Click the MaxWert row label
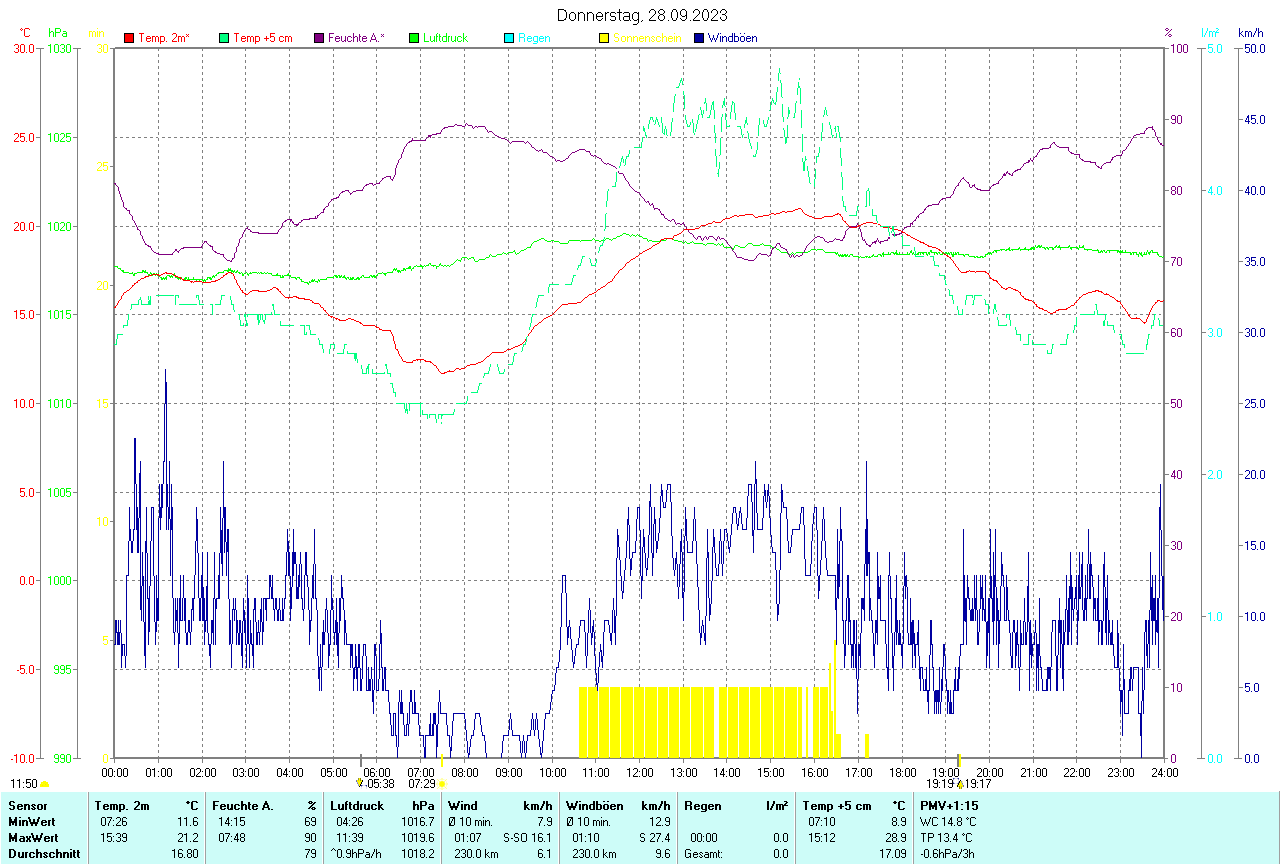This screenshot has width=1280, height=864. pyautogui.click(x=34, y=838)
